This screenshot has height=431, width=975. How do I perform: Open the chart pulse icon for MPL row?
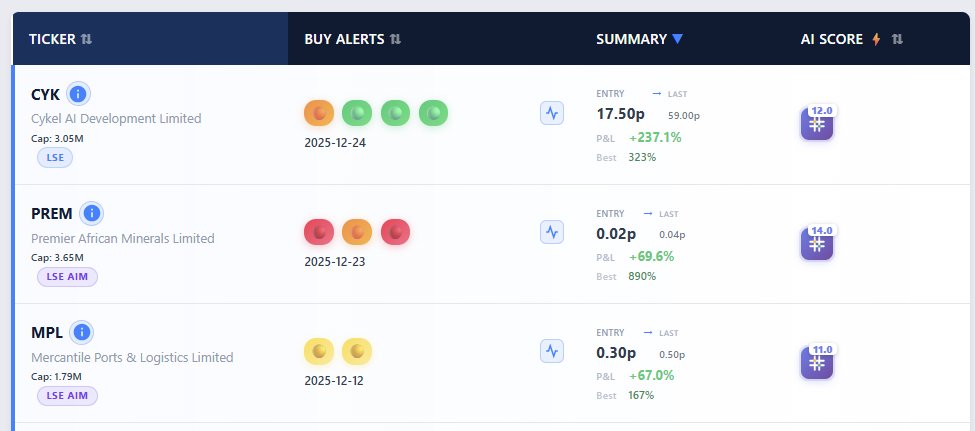(552, 351)
